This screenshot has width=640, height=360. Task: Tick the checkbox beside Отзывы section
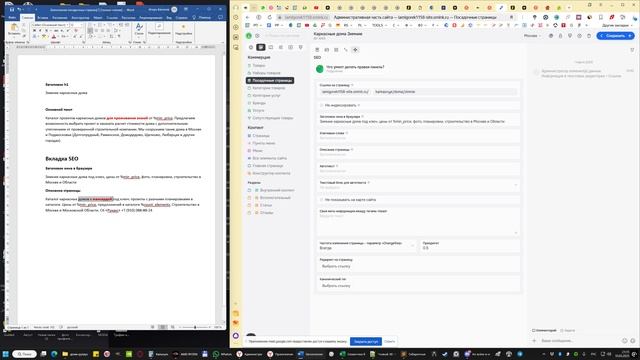pos(249,213)
